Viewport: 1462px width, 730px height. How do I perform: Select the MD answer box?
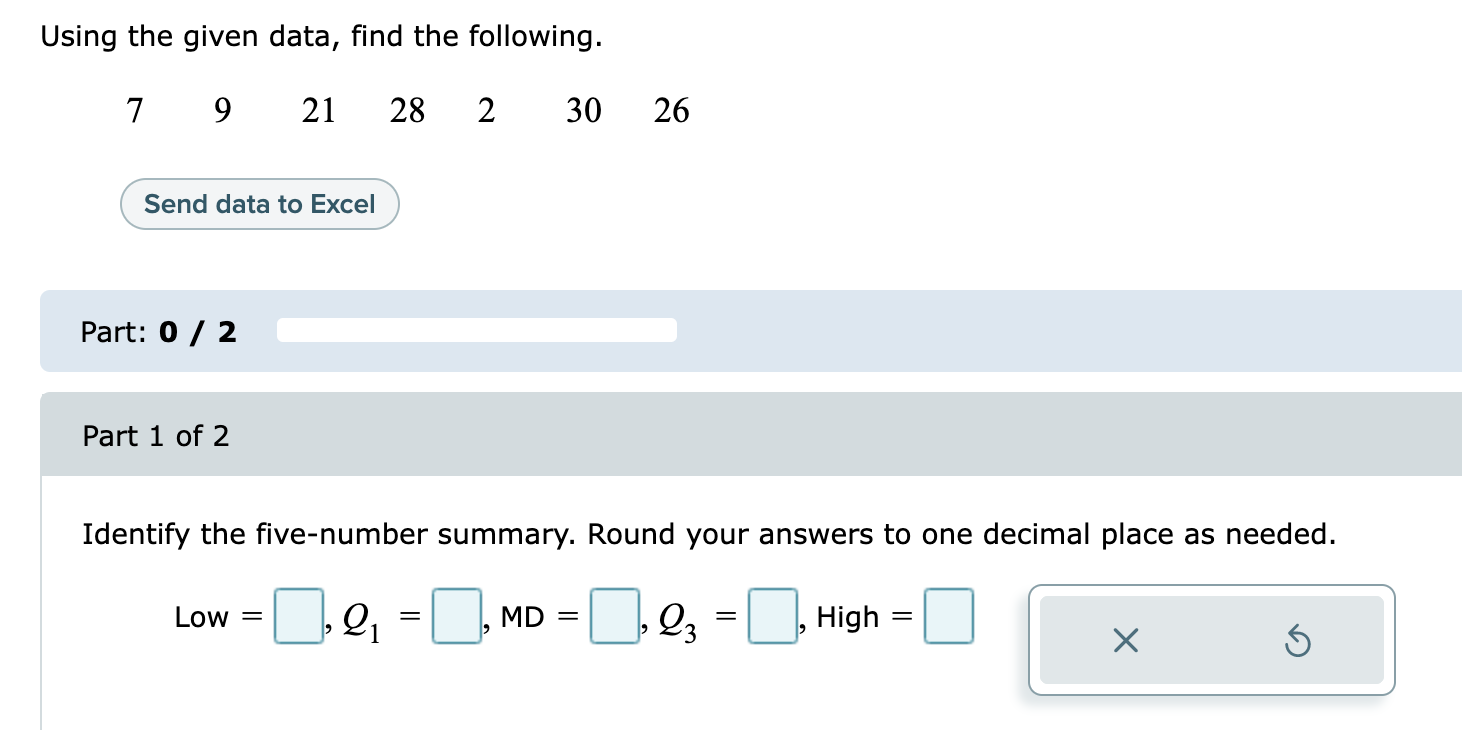coord(615,616)
